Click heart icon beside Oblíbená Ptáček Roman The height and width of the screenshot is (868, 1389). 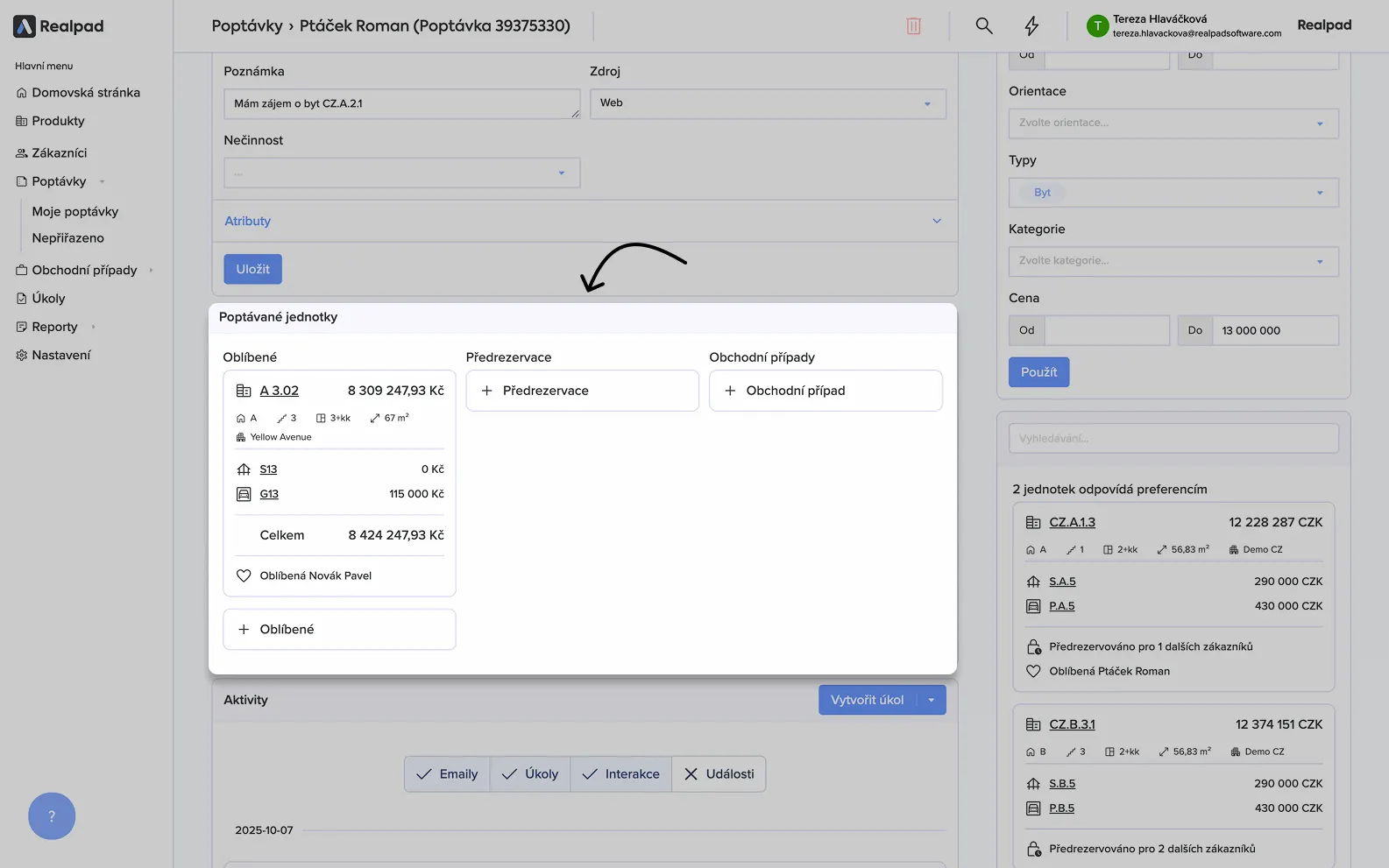pos(1033,671)
